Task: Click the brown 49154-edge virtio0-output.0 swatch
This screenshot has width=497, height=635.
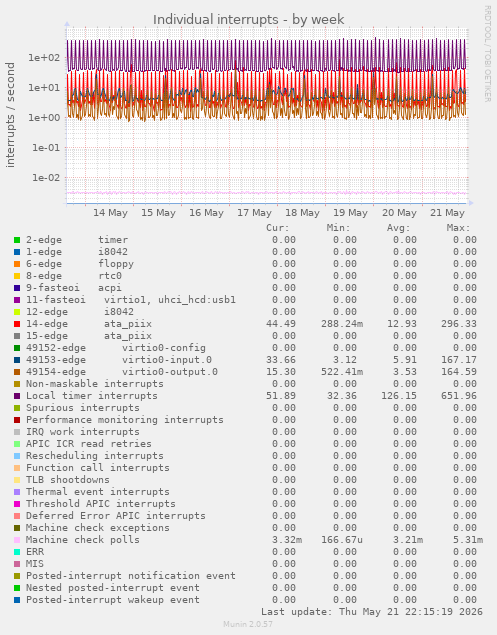Action: (x=17, y=372)
